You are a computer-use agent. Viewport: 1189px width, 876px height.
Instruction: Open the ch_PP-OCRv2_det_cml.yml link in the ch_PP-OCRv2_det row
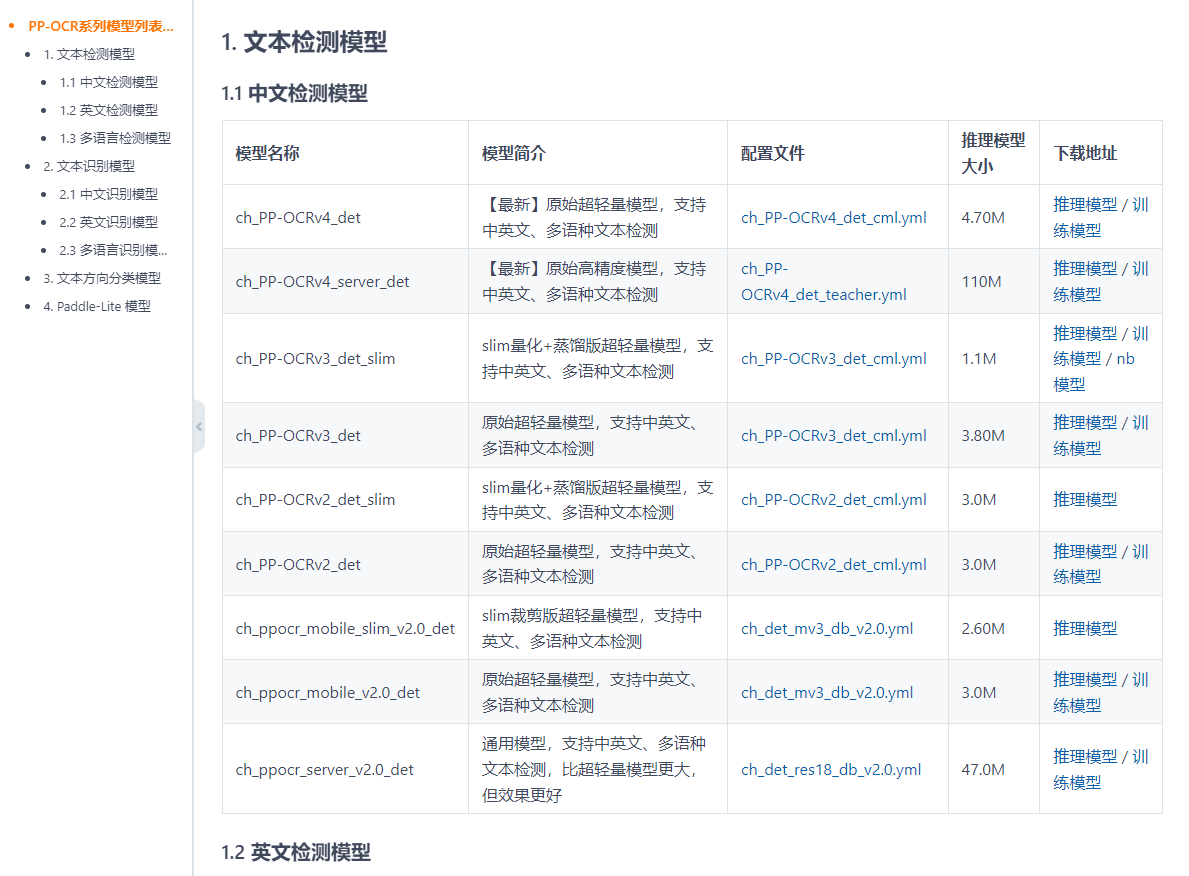point(833,564)
